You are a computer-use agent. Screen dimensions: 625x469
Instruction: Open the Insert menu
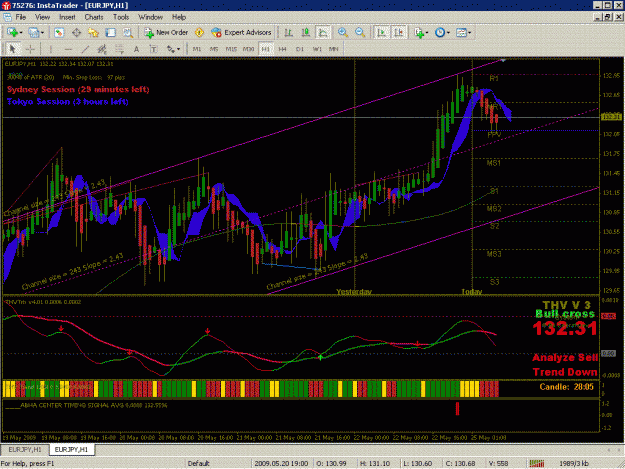click(x=67, y=17)
